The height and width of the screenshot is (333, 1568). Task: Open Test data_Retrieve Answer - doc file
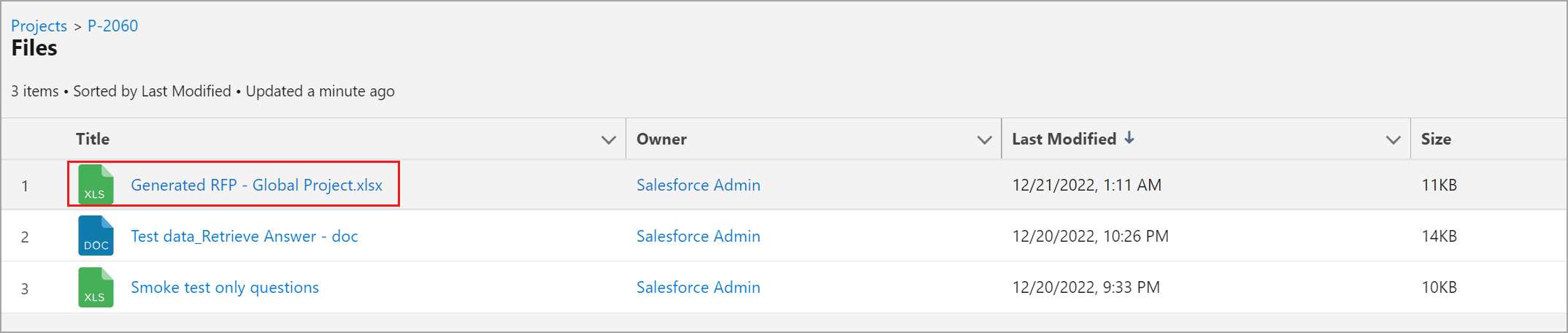click(244, 236)
